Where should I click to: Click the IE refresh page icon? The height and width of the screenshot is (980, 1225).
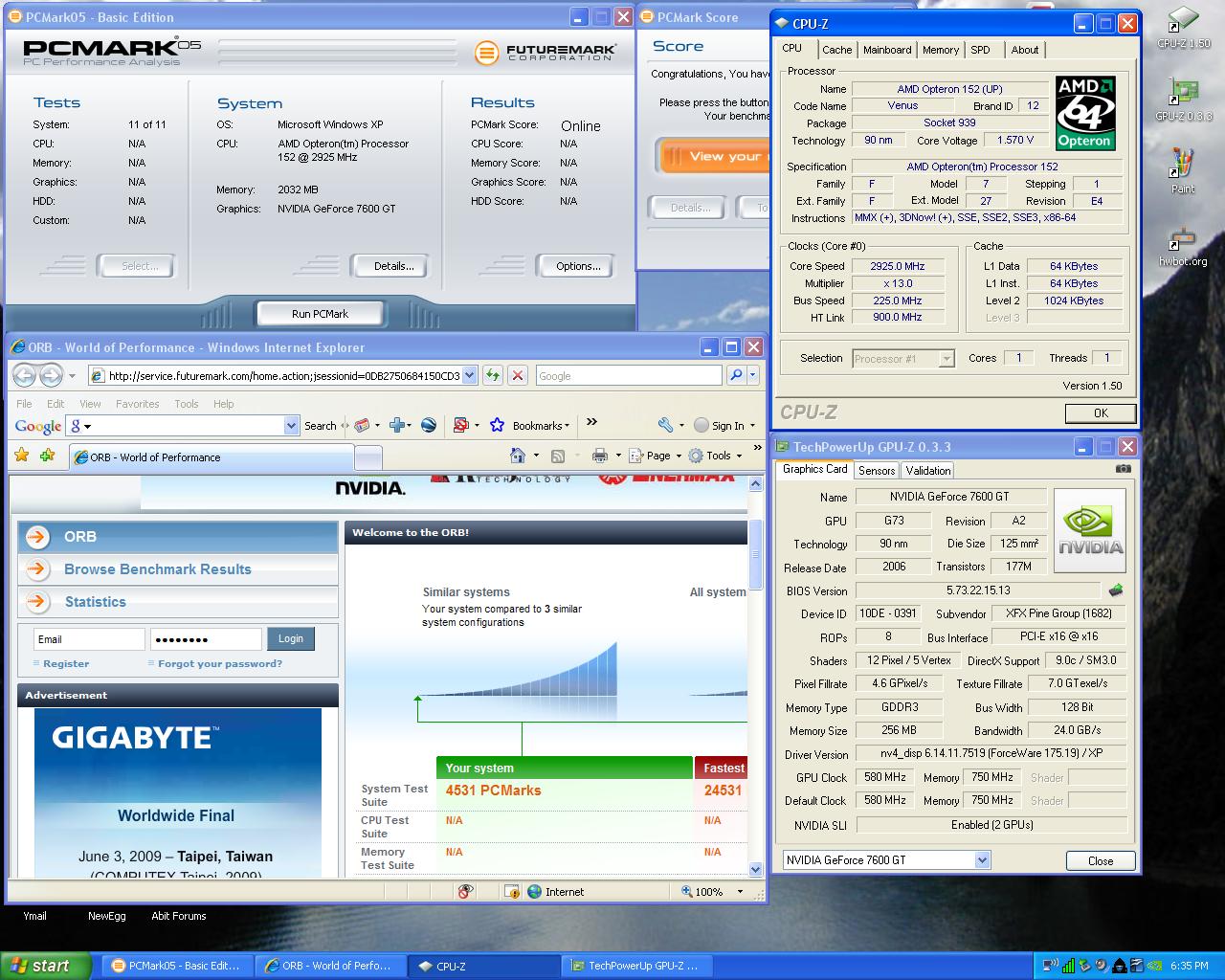492,375
